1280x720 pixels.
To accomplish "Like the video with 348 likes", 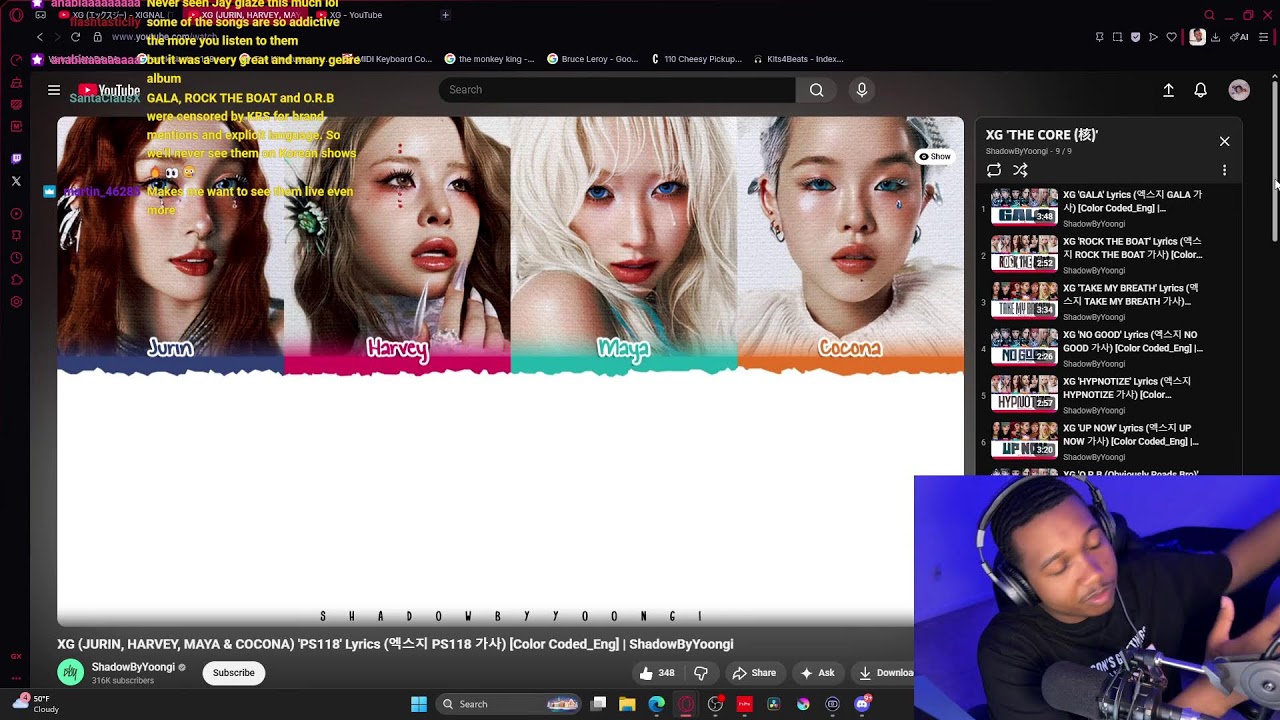I will tap(658, 673).
